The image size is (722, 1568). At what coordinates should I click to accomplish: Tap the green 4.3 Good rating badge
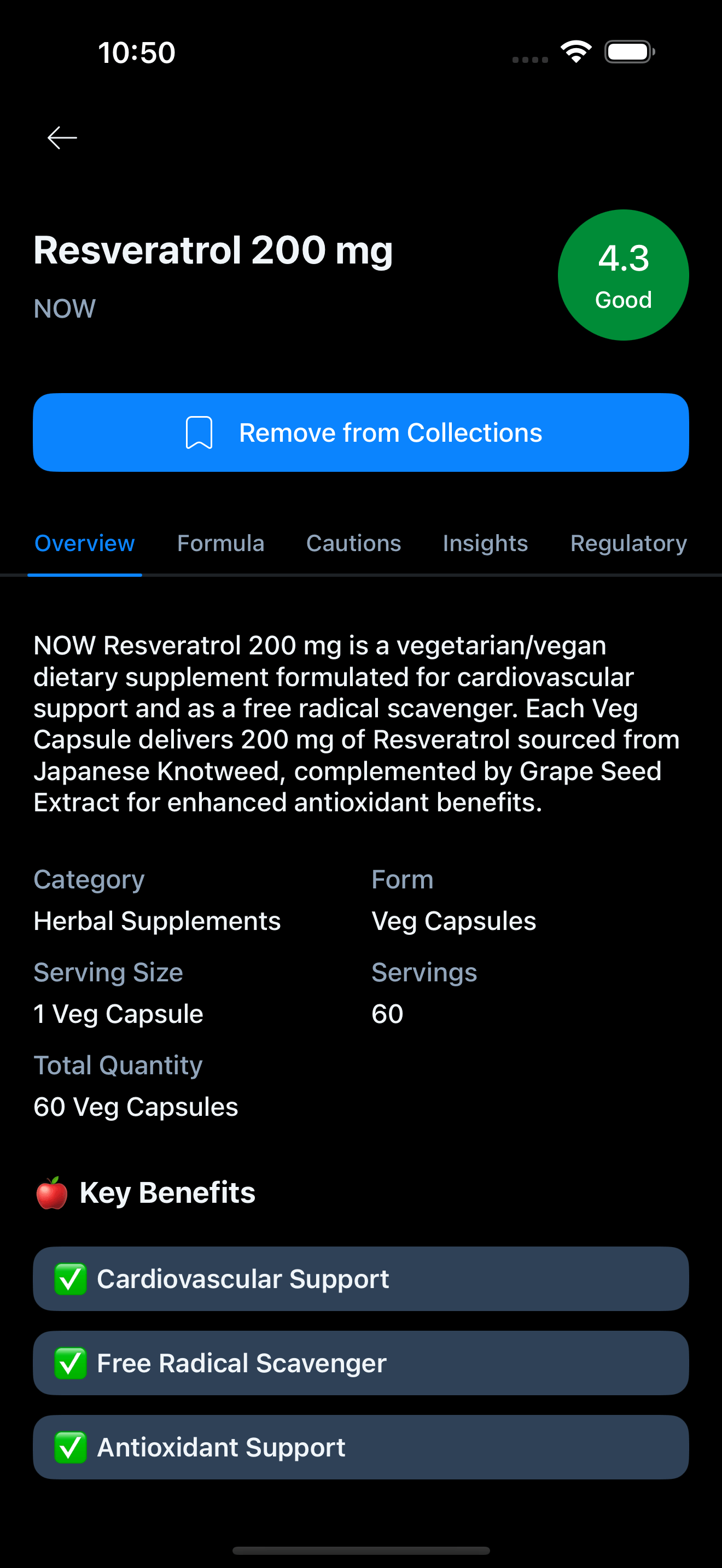coord(623,275)
